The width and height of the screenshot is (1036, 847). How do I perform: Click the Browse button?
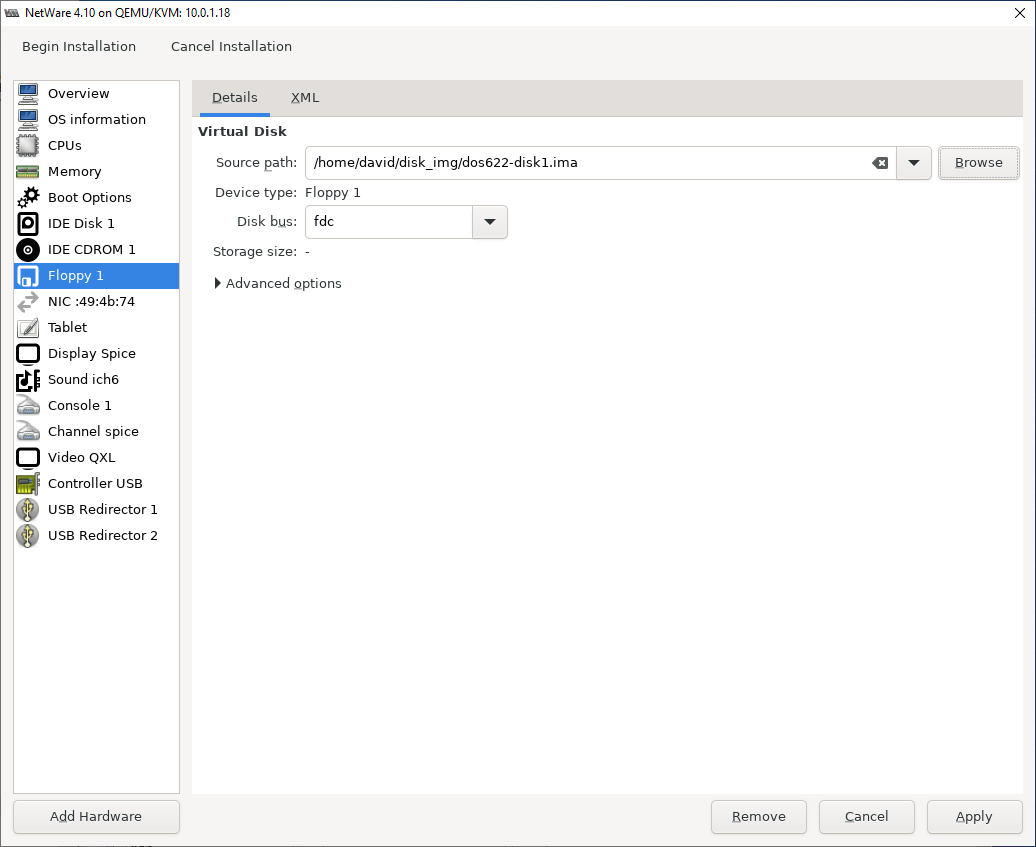[x=979, y=163]
